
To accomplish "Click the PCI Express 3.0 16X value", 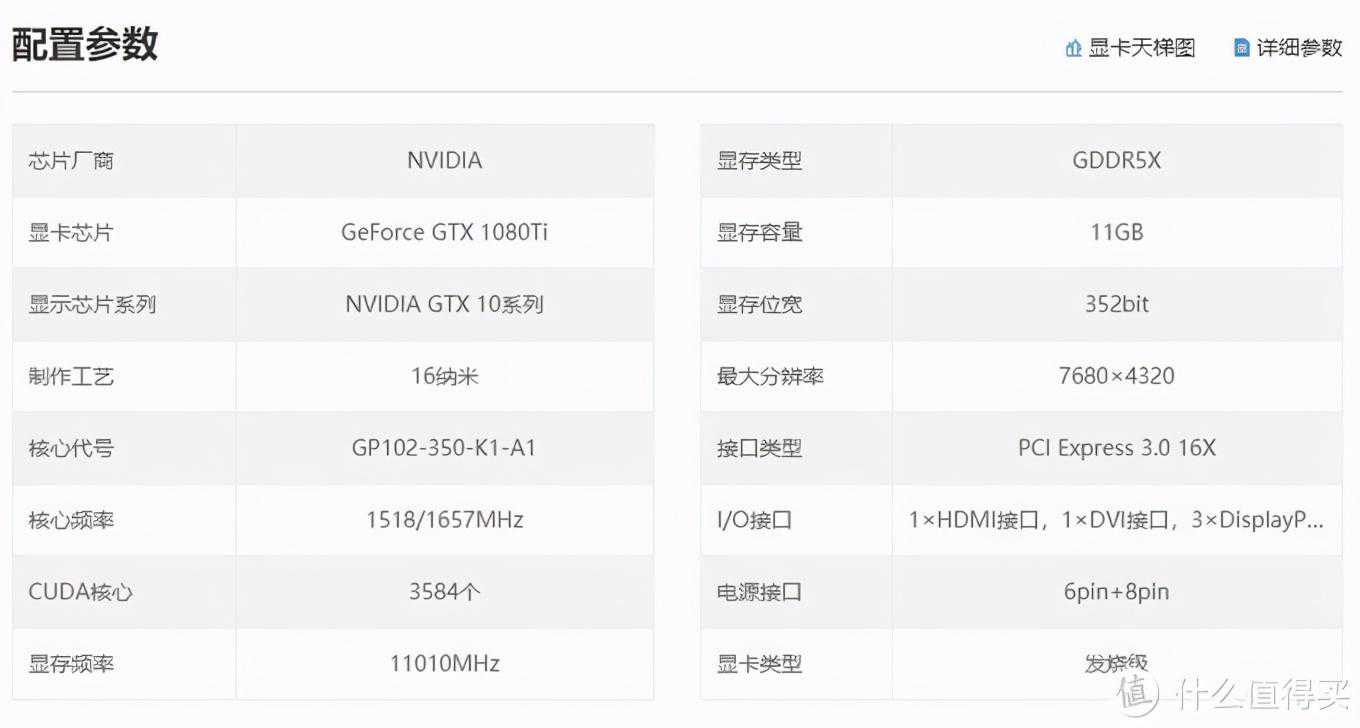I will [x=1116, y=448].
